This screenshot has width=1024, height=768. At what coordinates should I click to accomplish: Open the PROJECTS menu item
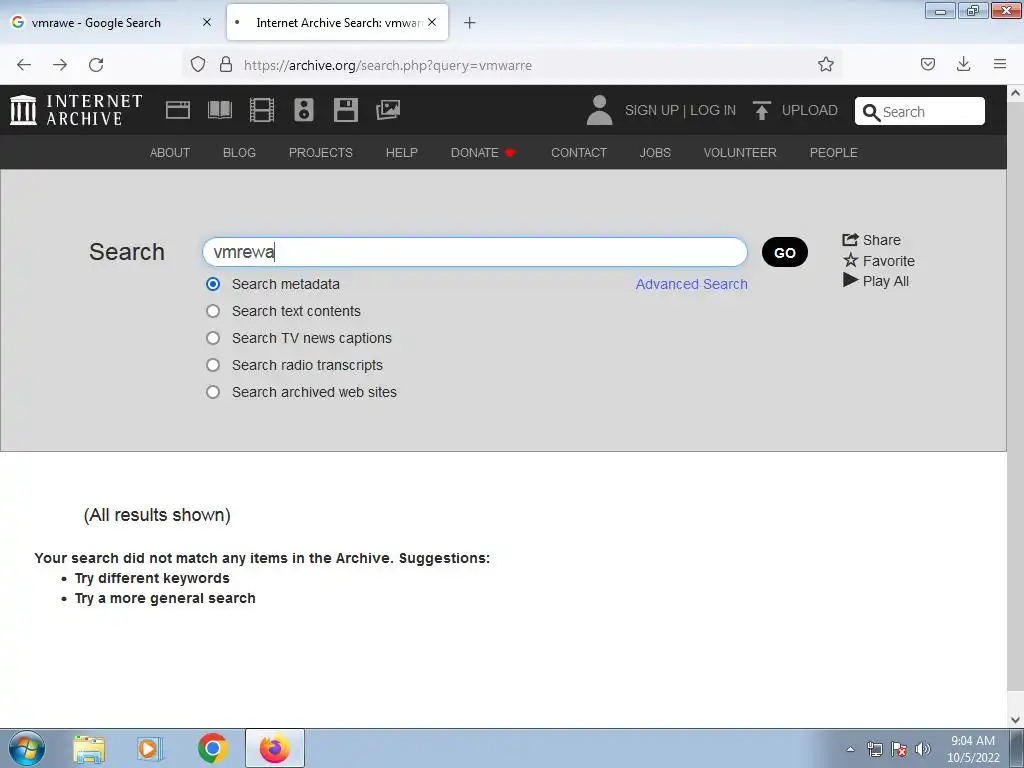[x=321, y=152]
